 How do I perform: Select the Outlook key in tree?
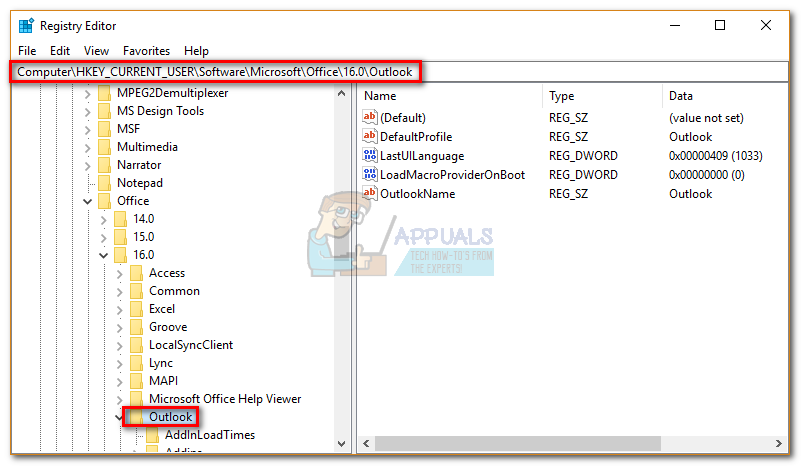coord(171,417)
